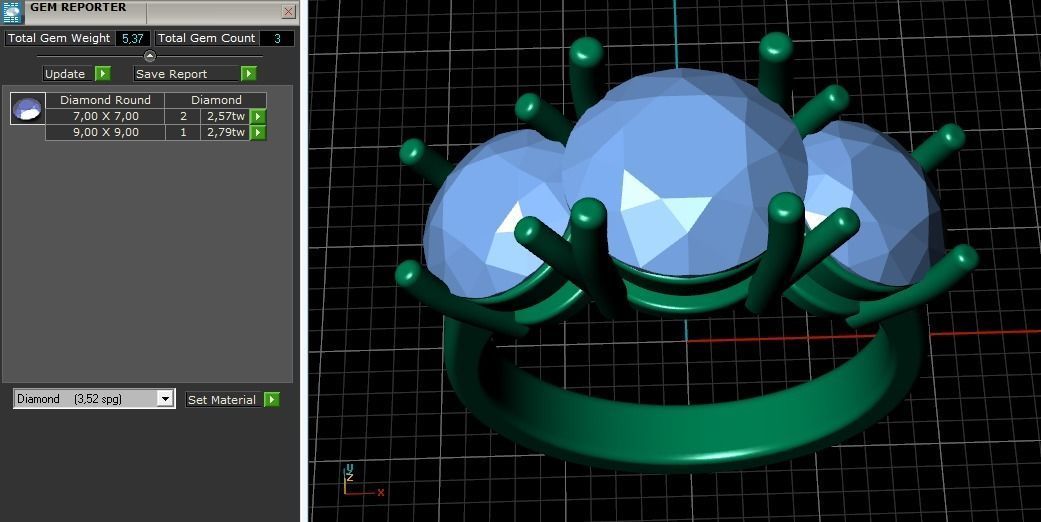1041x522 pixels.
Task: Click the Diamond material header cell
Action: tap(216, 100)
